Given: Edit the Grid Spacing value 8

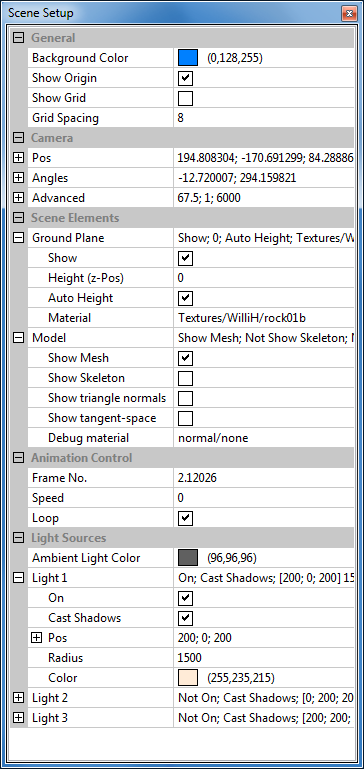Looking at the screenshot, I should (263, 118).
